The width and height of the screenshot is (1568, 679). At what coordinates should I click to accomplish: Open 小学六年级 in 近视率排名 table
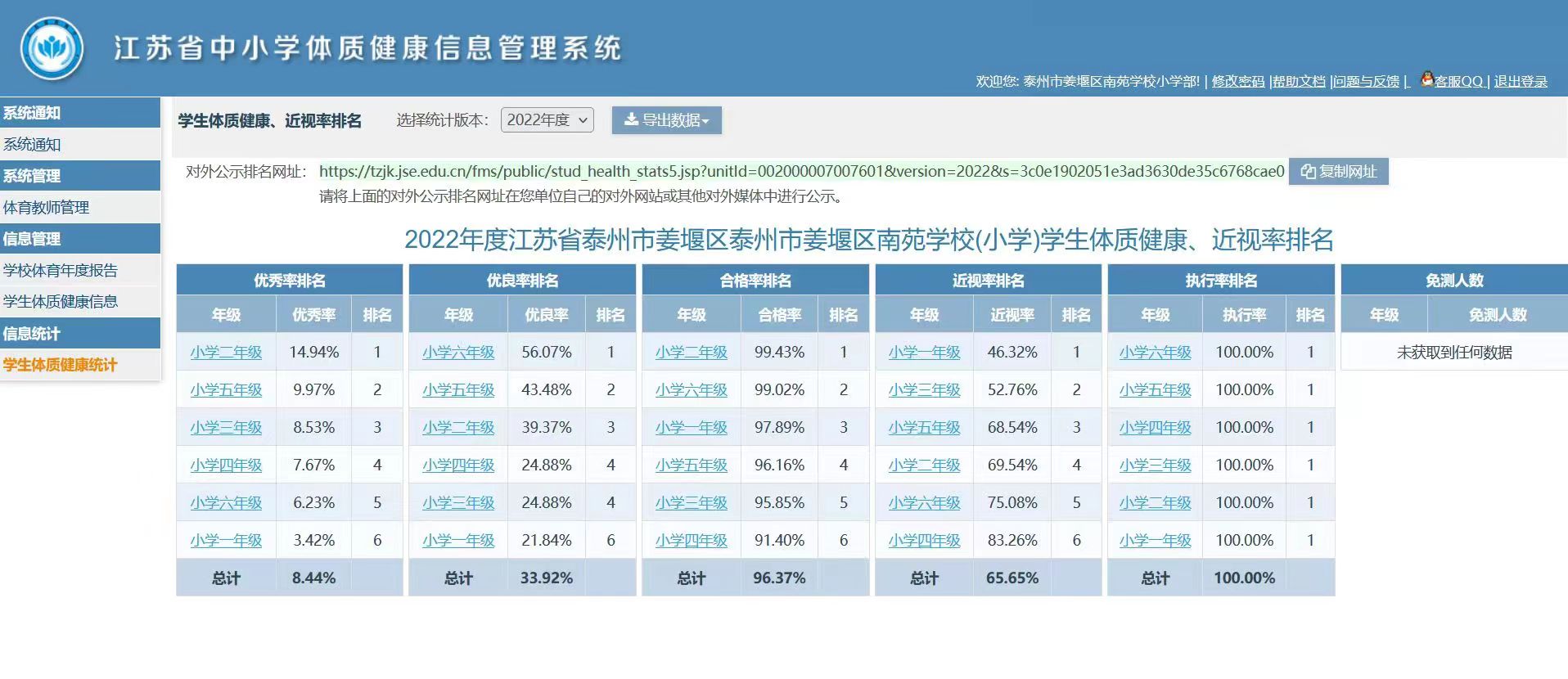[x=925, y=503]
